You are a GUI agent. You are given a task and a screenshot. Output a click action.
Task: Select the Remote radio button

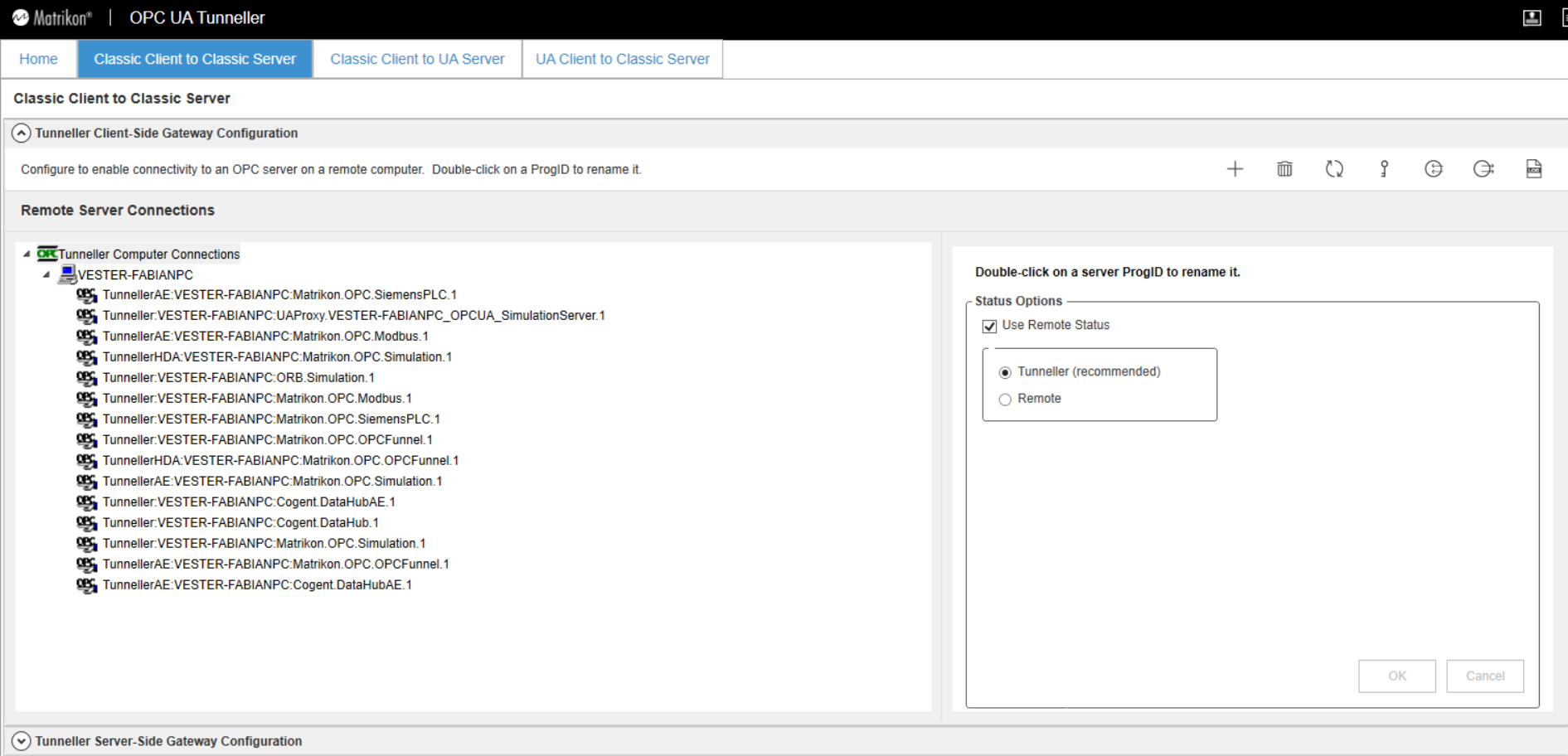[x=1005, y=400]
